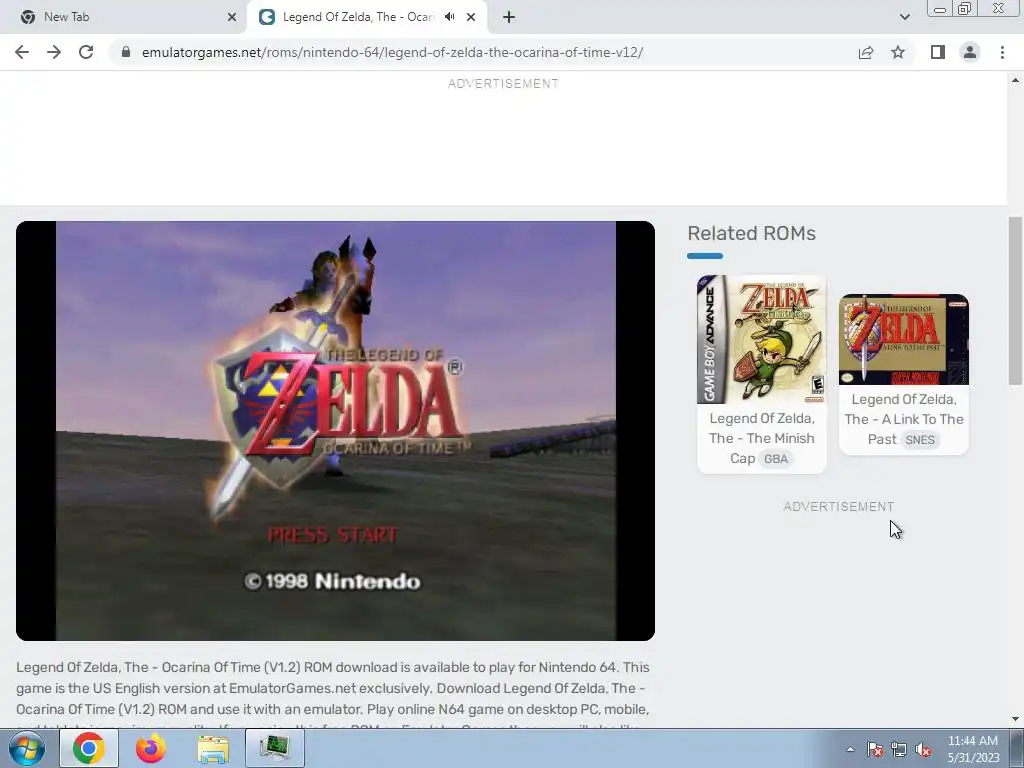View site security lock information
Image resolution: width=1024 pixels, height=768 pixels.
(x=126, y=52)
